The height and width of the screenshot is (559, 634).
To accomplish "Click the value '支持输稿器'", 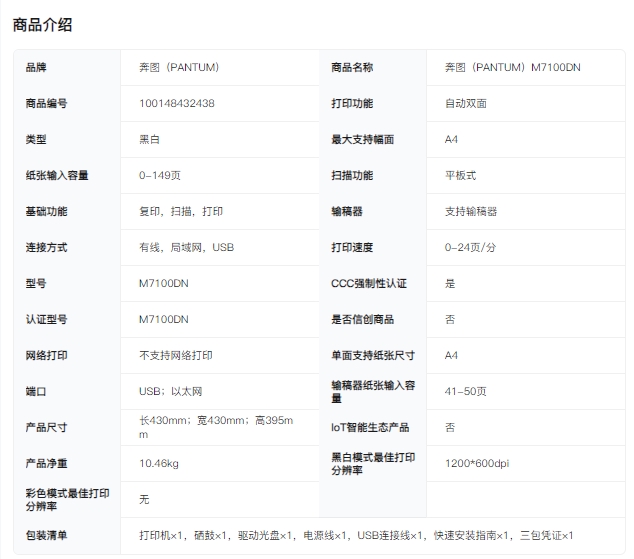I will click(471, 211).
